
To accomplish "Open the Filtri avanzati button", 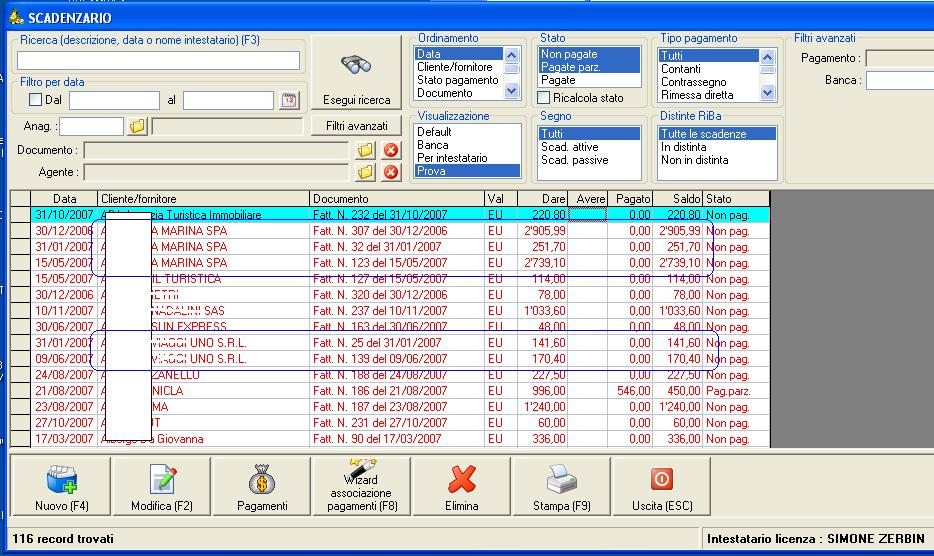I will [x=356, y=126].
